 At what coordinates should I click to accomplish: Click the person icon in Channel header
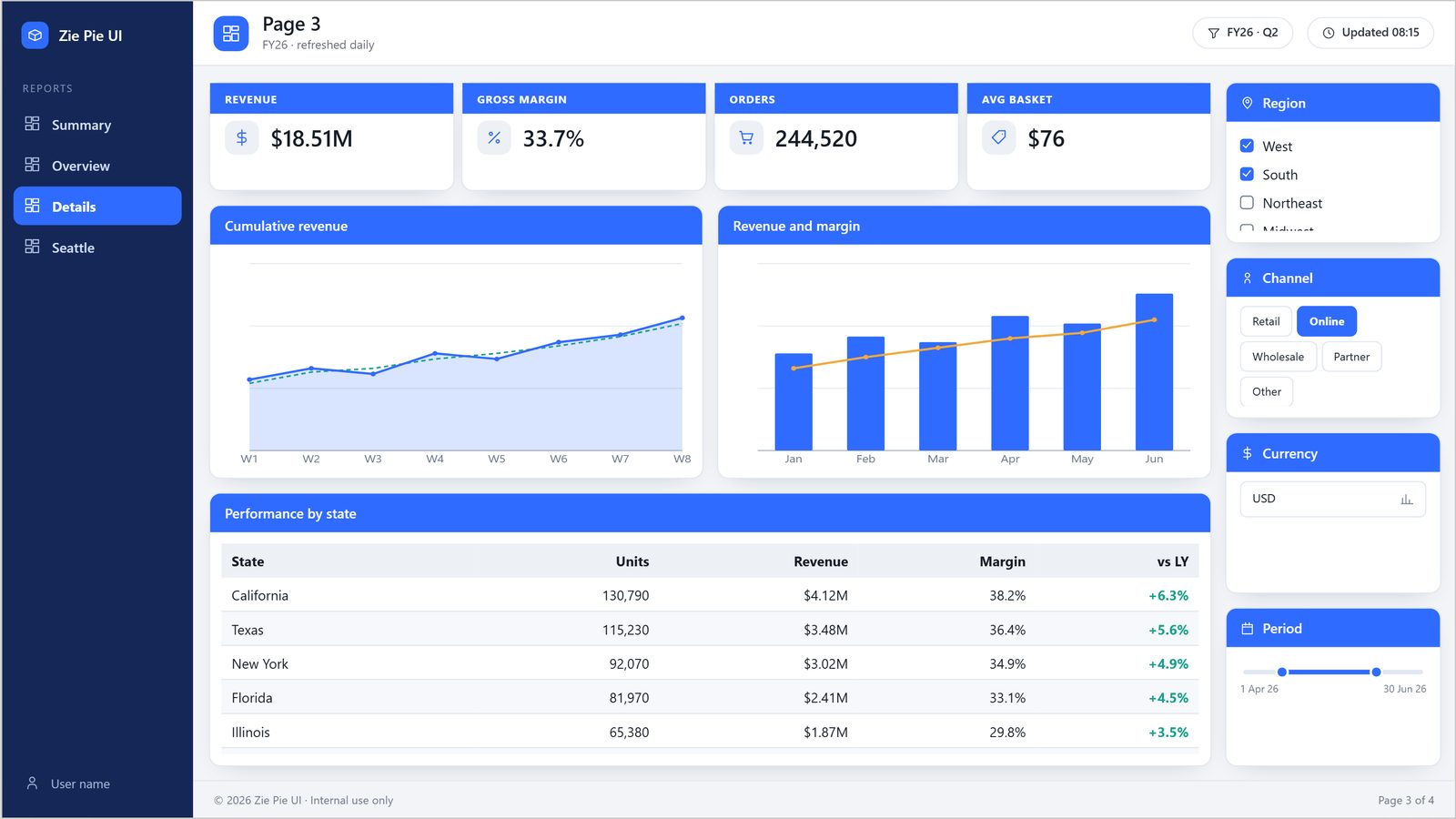pyautogui.click(x=1248, y=278)
